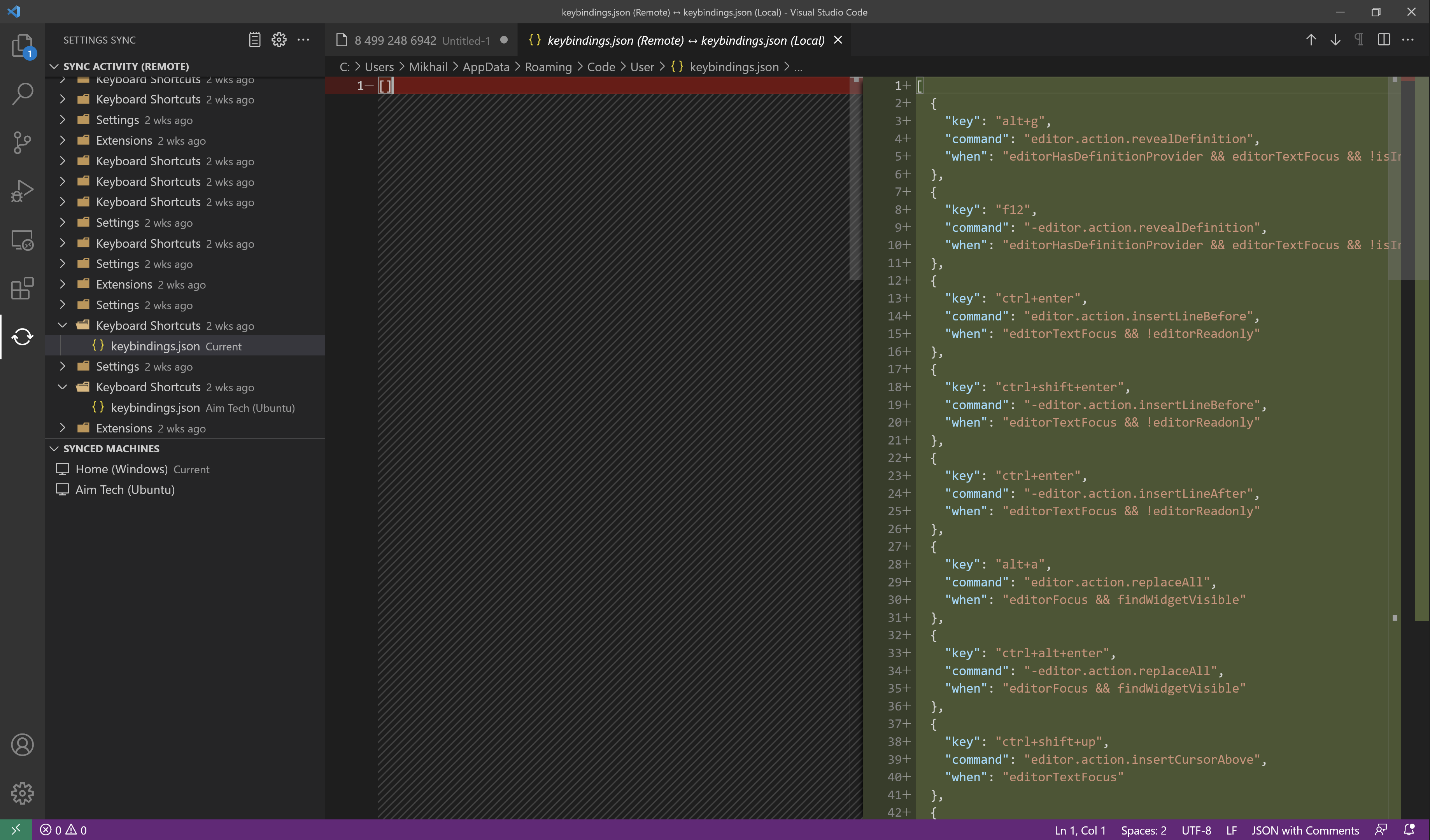Click the Code breadcrumb segment
The height and width of the screenshot is (840, 1430).
(601, 67)
